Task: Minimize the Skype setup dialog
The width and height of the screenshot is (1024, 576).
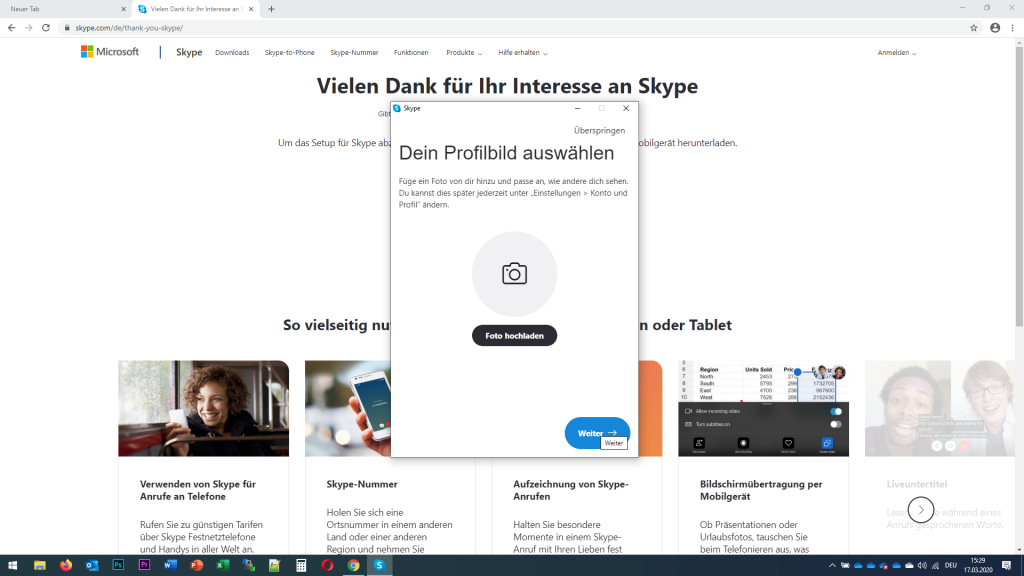Action: click(577, 108)
